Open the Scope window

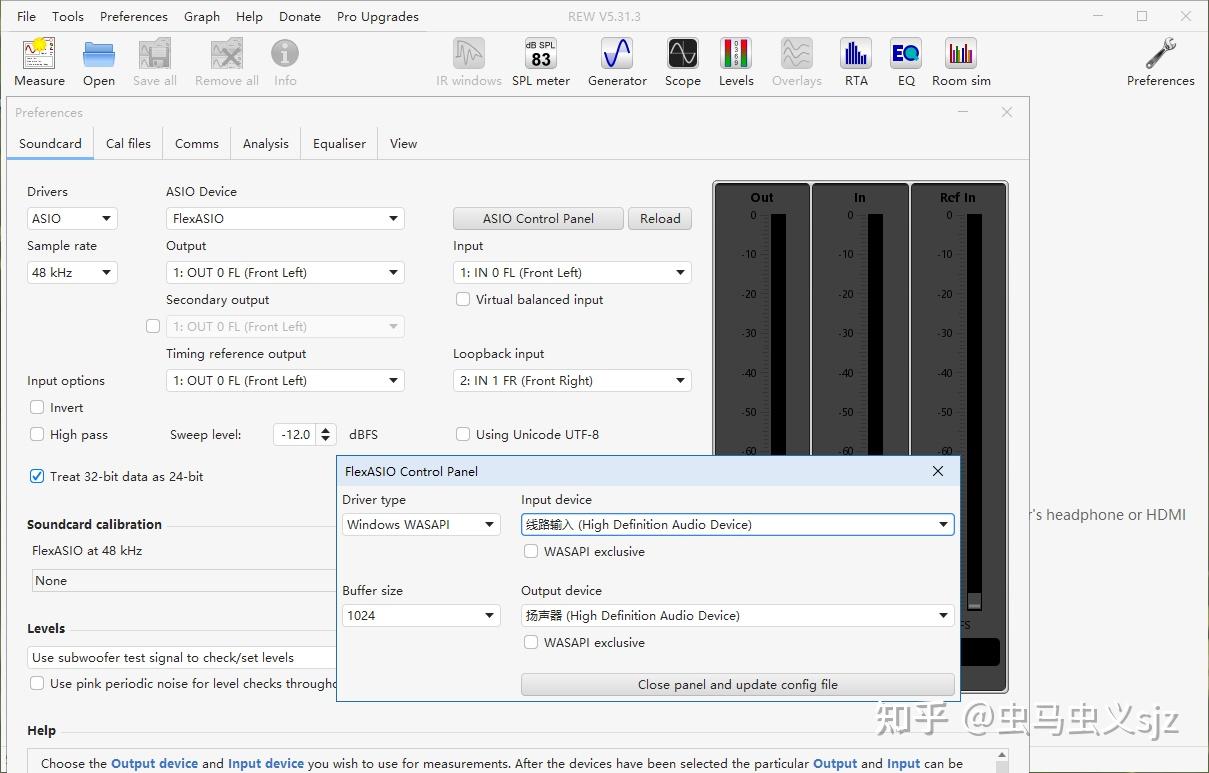[x=682, y=62]
